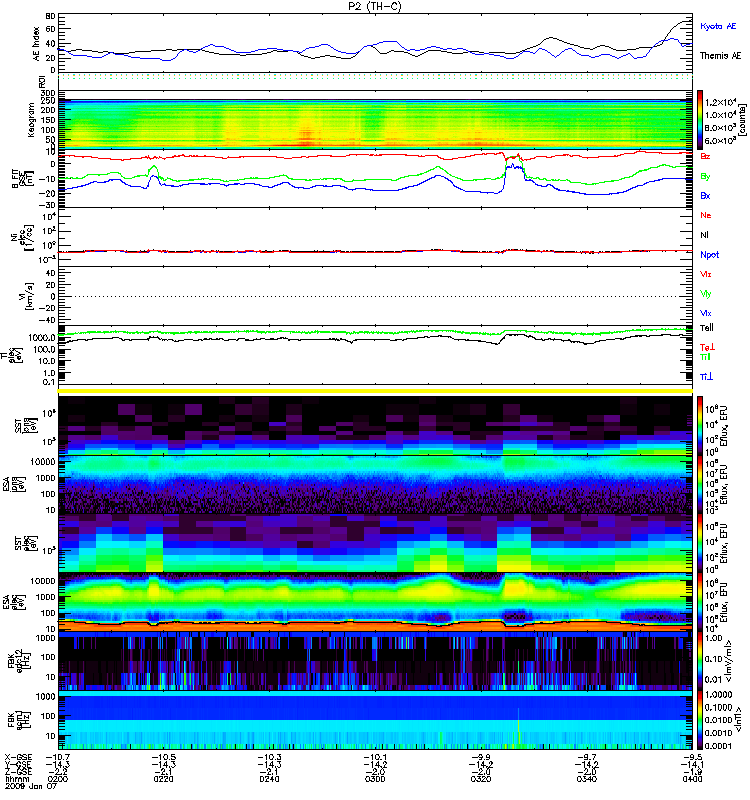Click the "0300" time tick label
The image size is (750, 800).
pos(375,779)
